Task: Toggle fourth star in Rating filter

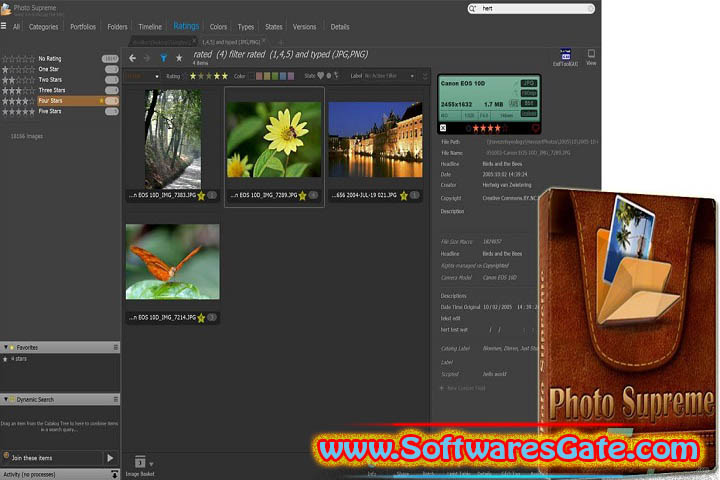Action: [x=217, y=76]
